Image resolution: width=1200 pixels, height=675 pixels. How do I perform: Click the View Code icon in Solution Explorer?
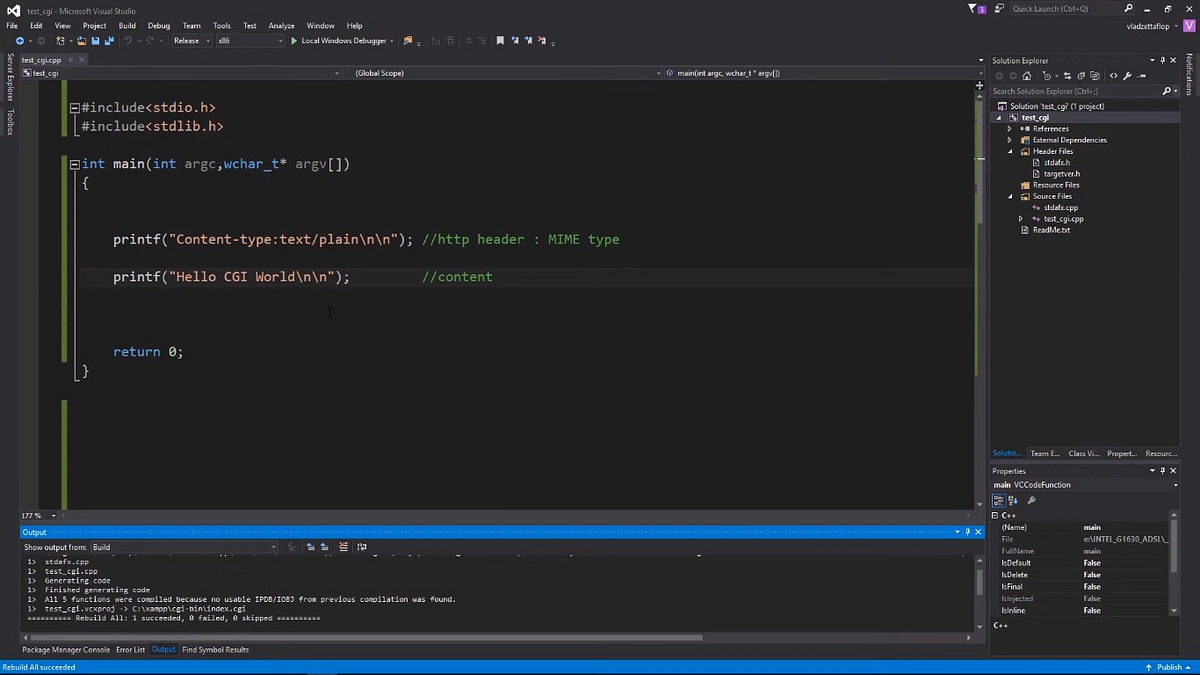[x=1113, y=76]
